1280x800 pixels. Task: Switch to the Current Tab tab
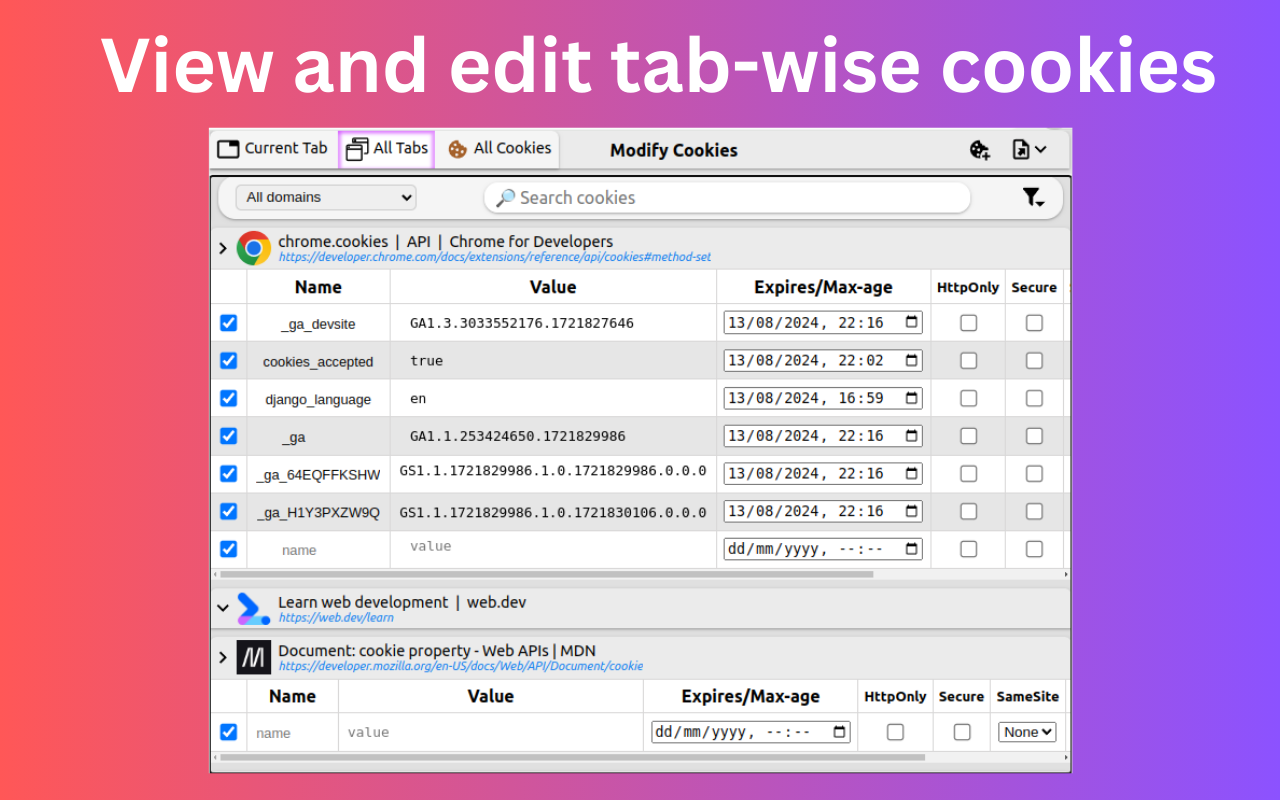[273, 149]
